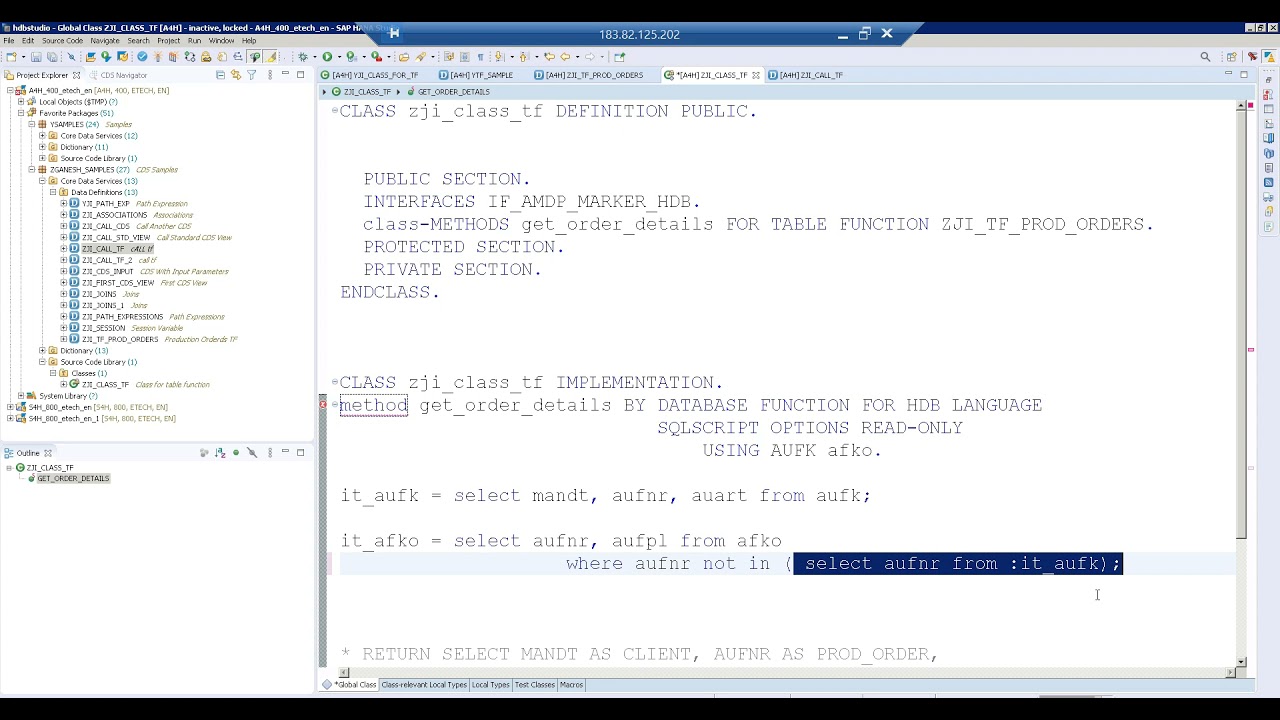Click the Debug bug icon

coord(303,57)
